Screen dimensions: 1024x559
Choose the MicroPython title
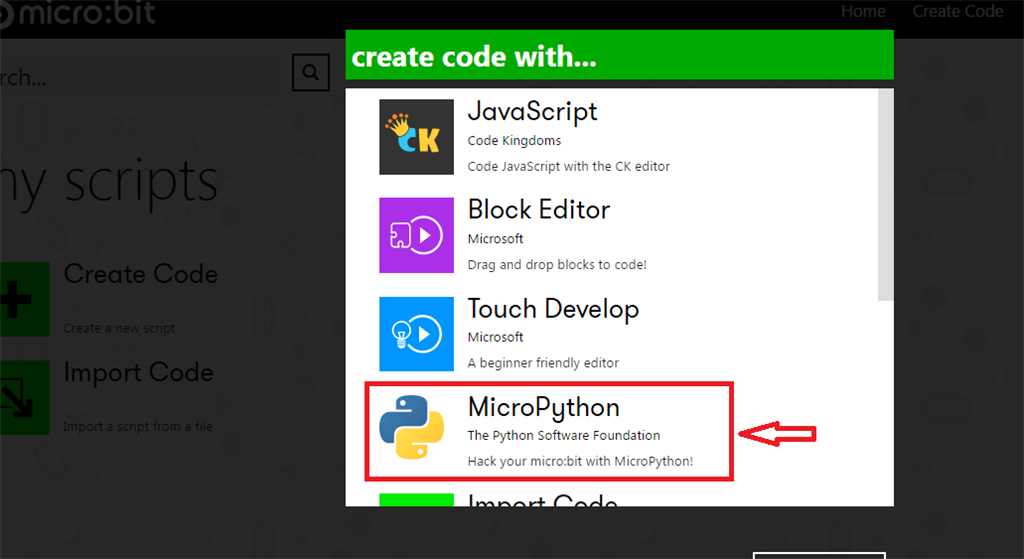click(x=543, y=407)
